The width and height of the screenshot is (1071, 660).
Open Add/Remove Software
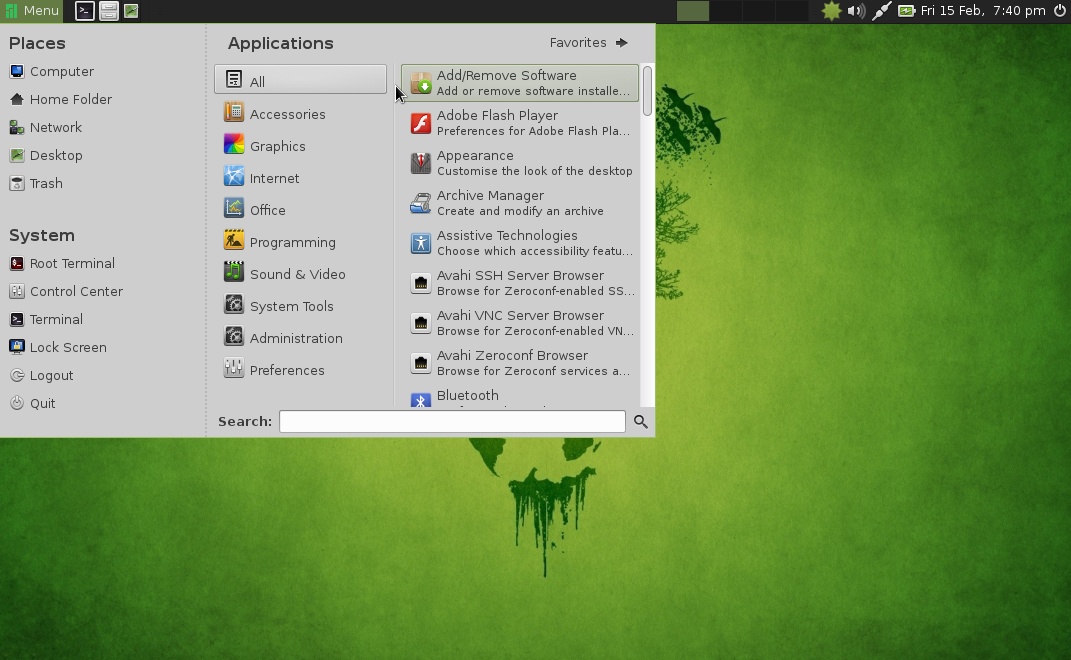click(x=506, y=82)
